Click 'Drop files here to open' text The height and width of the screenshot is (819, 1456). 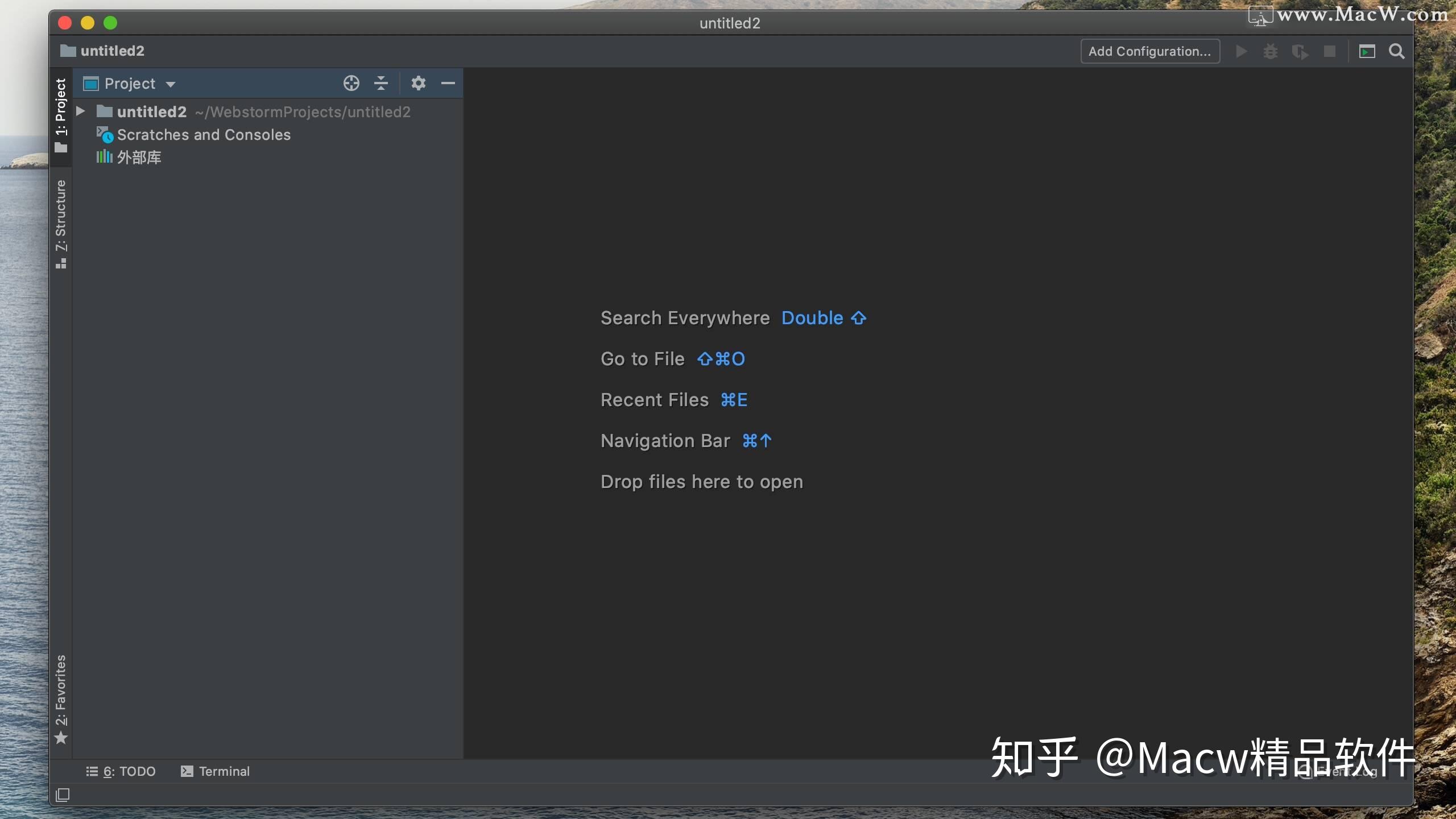702,482
